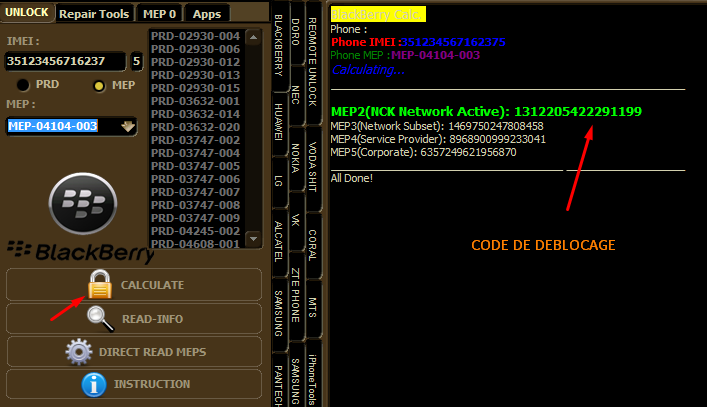Open the Apps tab

(x=207, y=14)
